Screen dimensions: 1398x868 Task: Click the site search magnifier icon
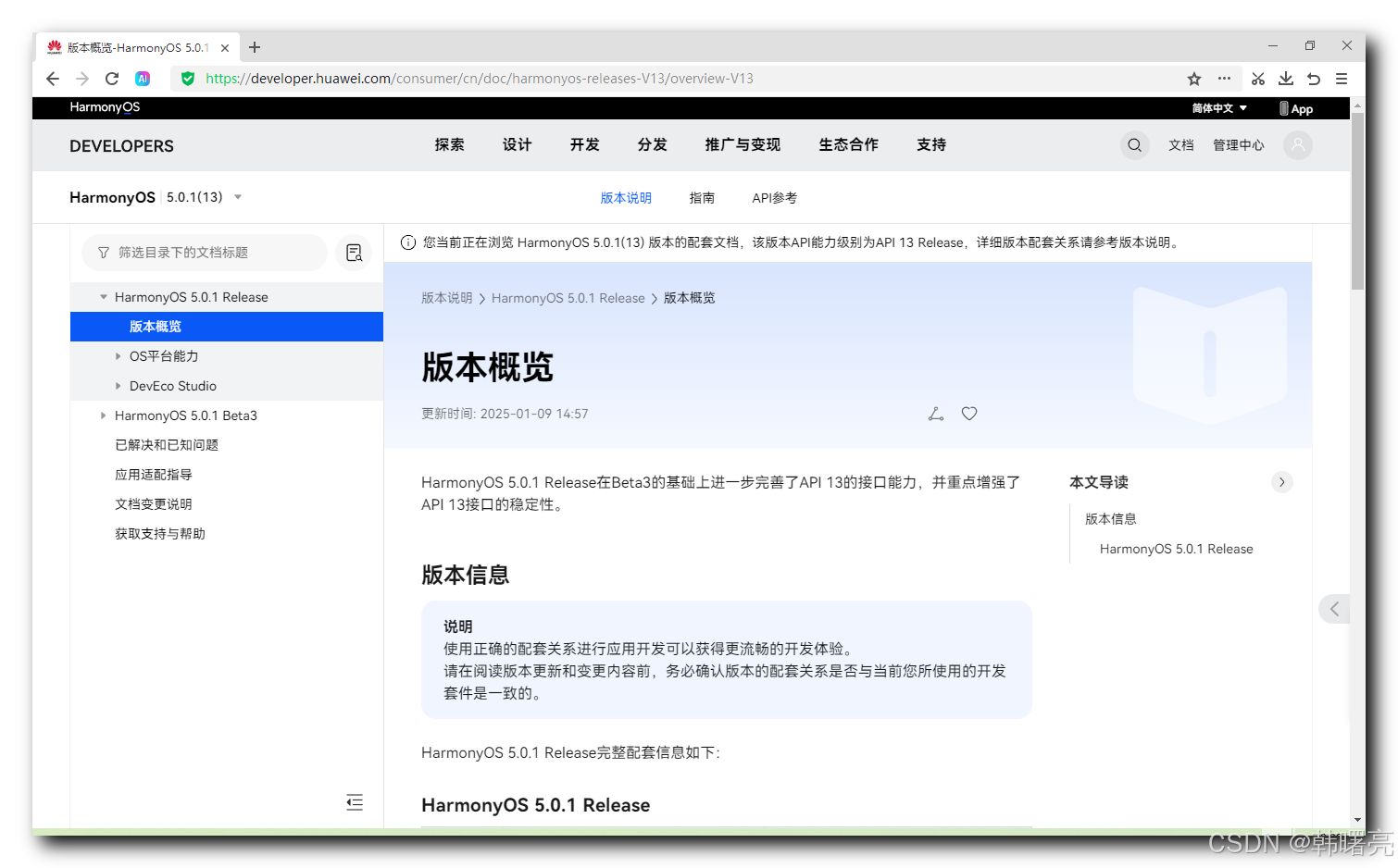tap(1134, 145)
